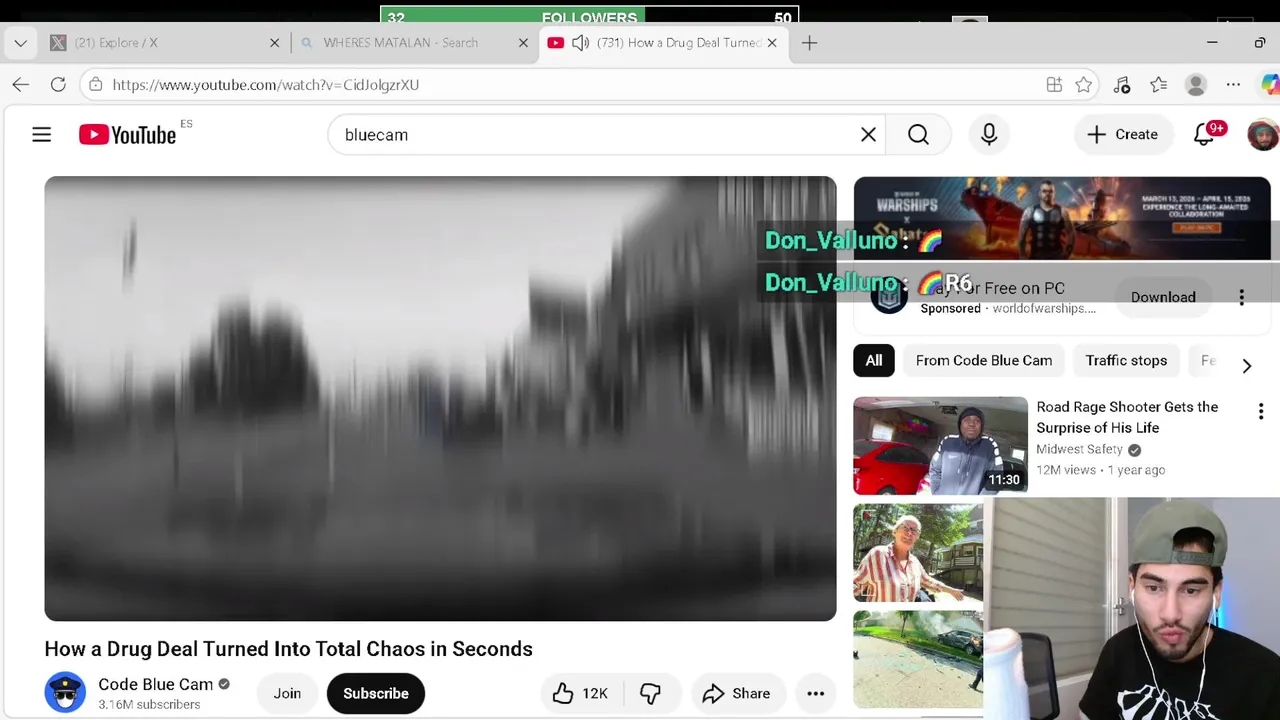Open the YouTube guide hamburger menu
This screenshot has width=1280, height=720.
pos(41,134)
